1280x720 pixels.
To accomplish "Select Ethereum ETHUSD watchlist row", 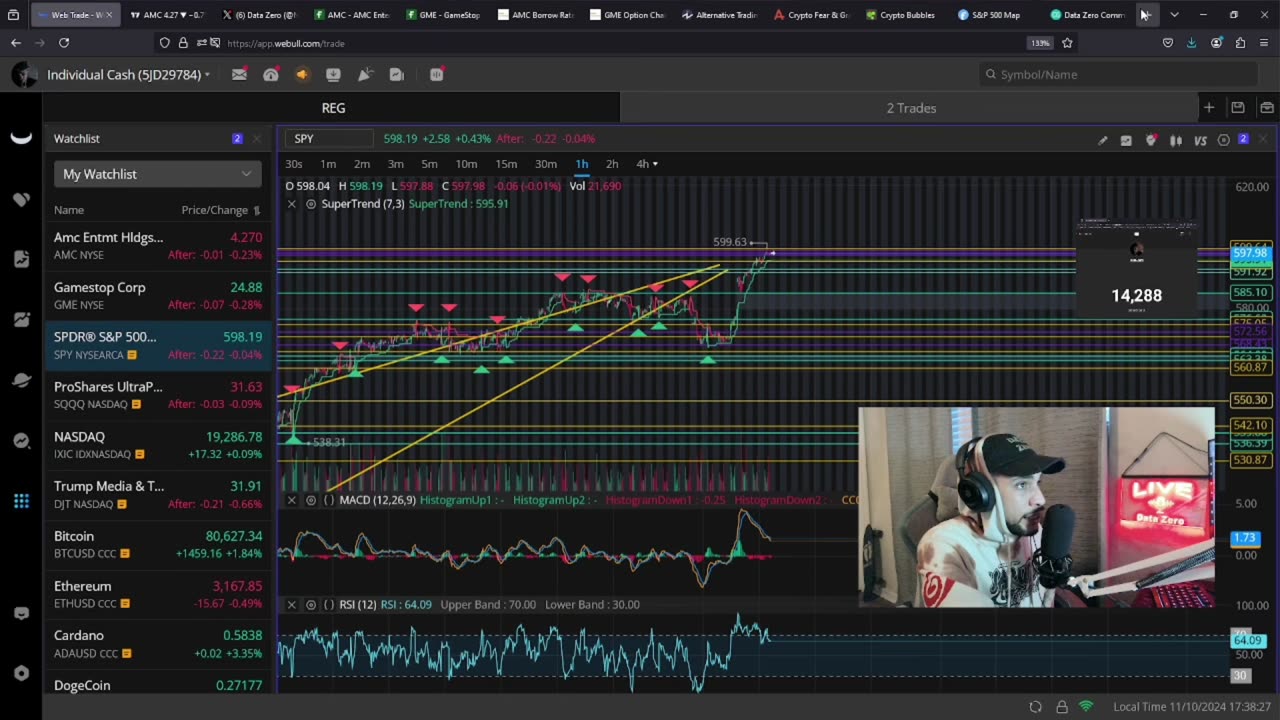I will [158, 594].
